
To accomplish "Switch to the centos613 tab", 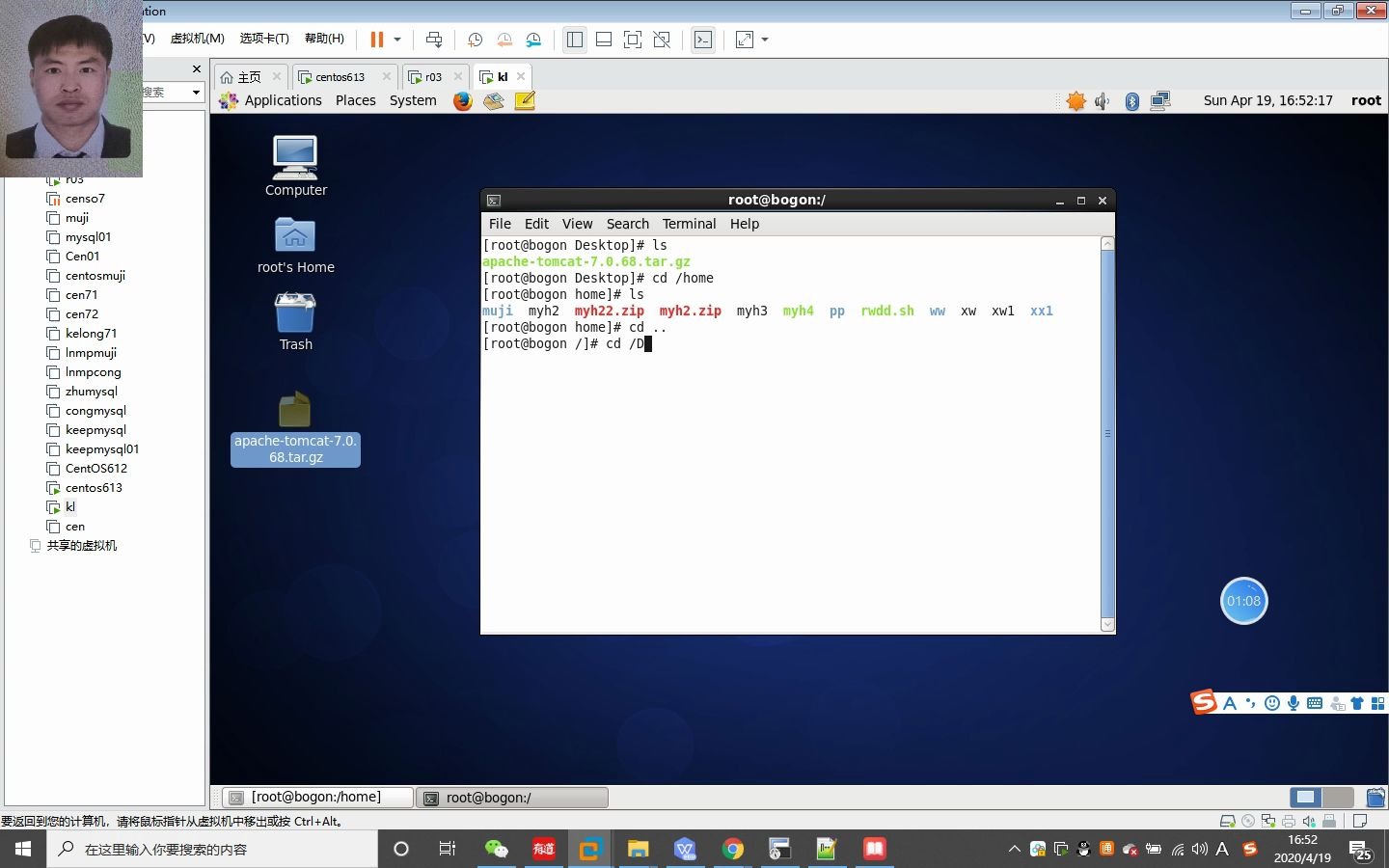I will 340,76.
